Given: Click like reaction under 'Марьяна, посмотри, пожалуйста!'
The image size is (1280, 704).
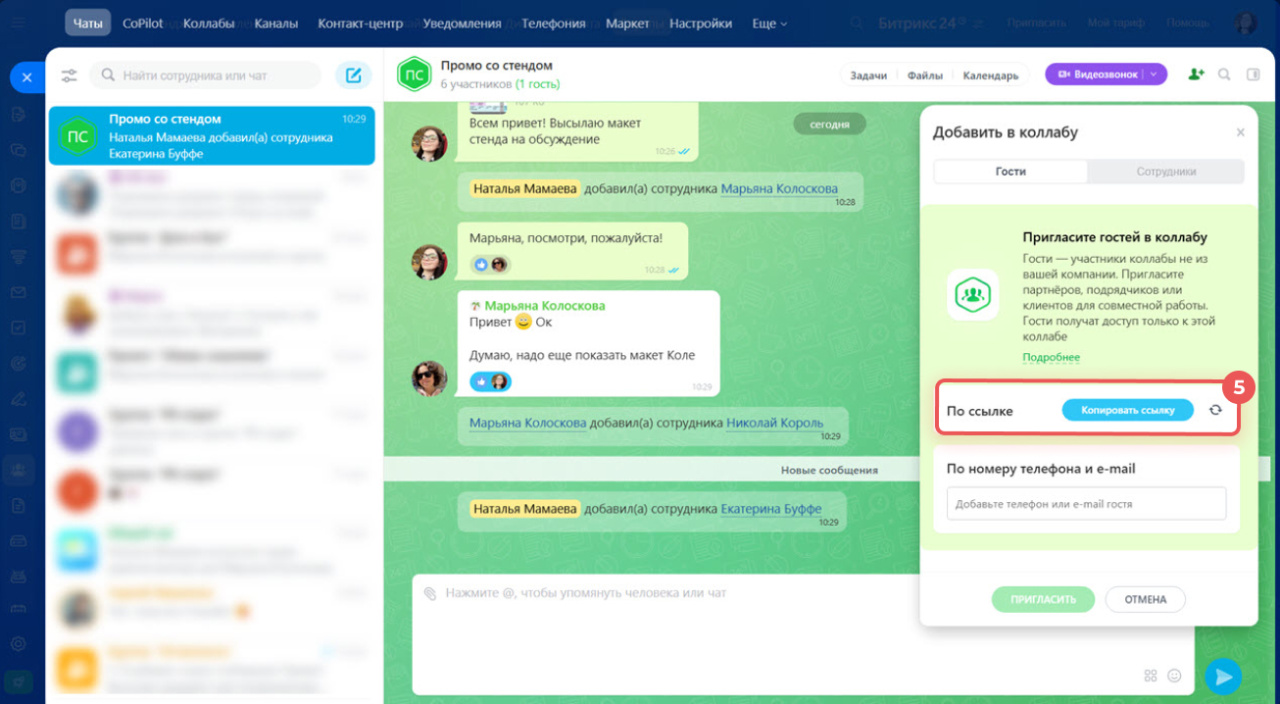Looking at the screenshot, I should point(483,265).
